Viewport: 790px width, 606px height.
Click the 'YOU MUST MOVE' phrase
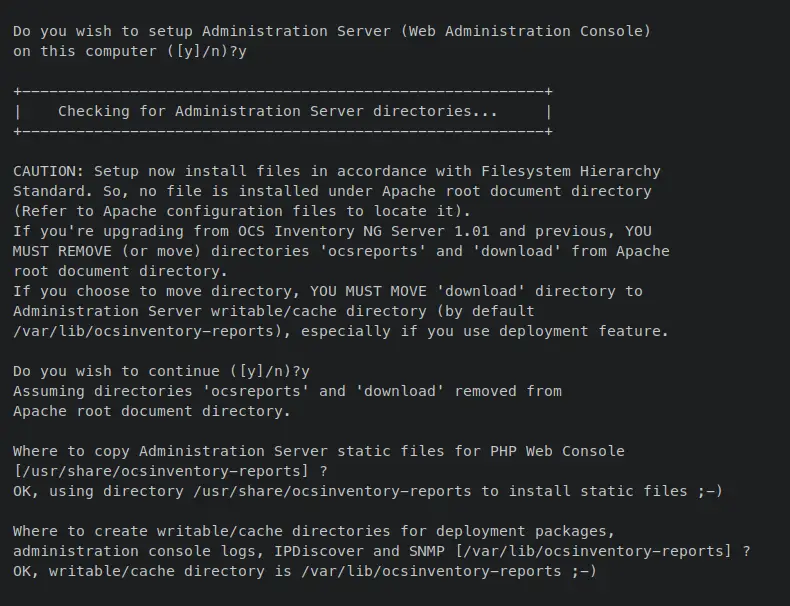click(368, 291)
